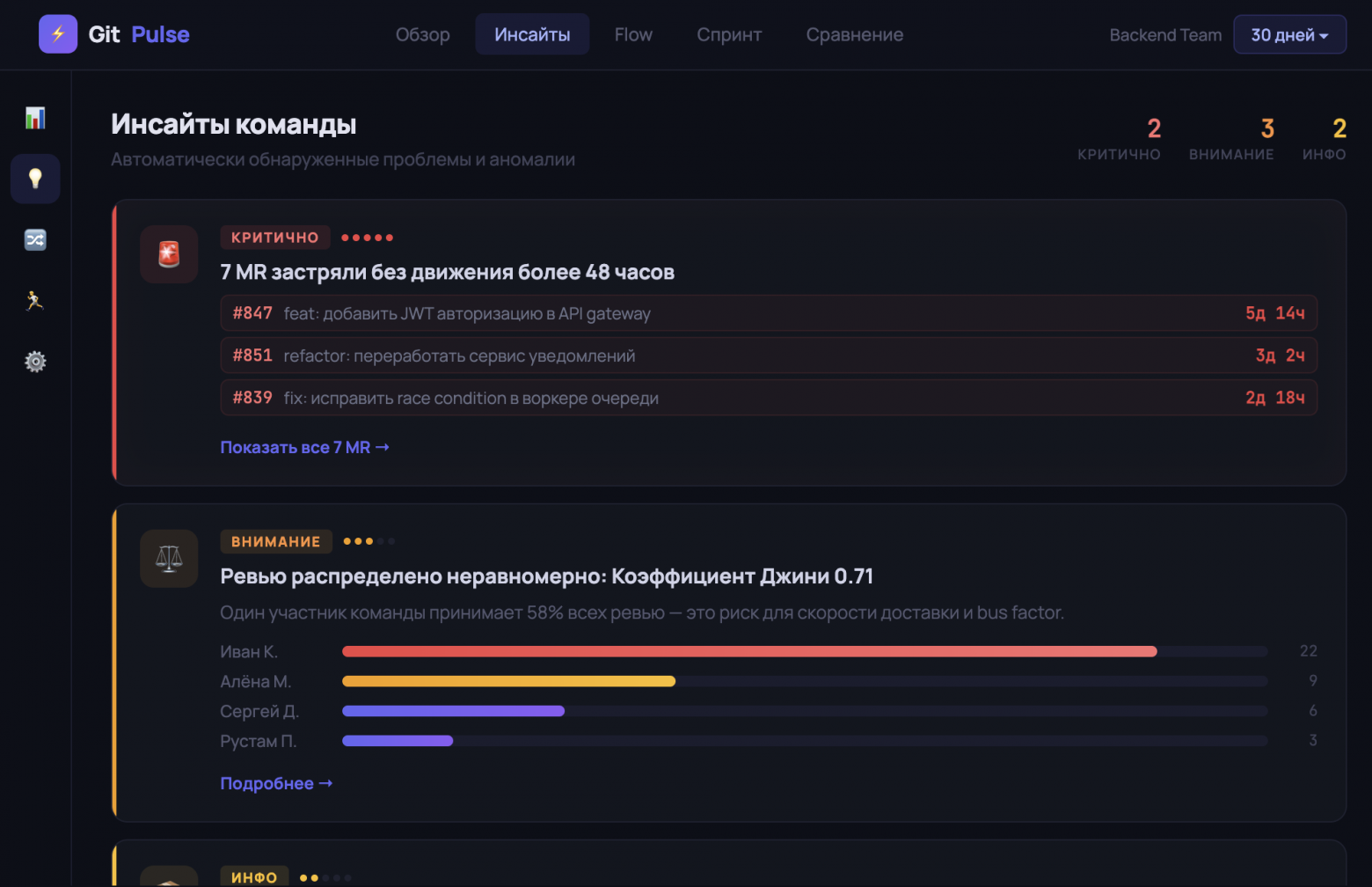The width and height of the screenshot is (1372, 887).
Task: Select the lightbulb insights sidebar icon
Action: click(35, 179)
